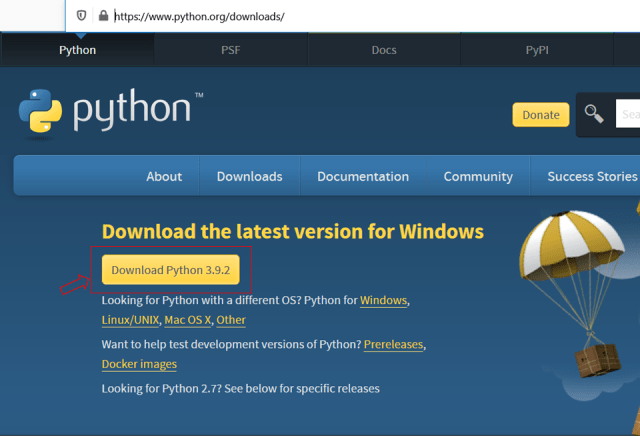Open the Docs tab
The image size is (640, 436).
tap(384, 50)
